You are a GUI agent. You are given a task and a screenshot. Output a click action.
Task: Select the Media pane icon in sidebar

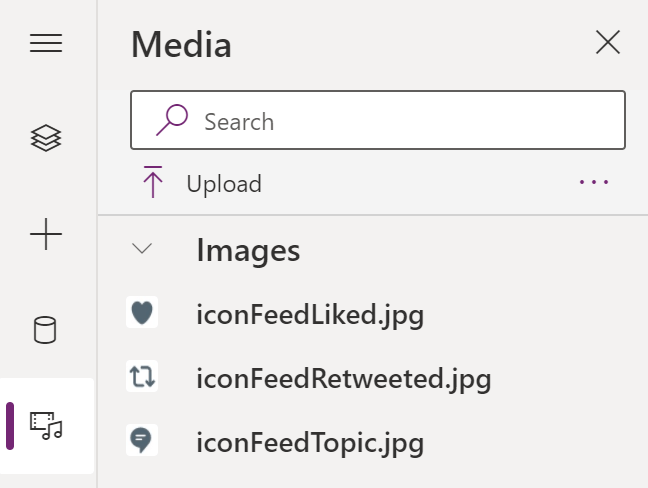46,425
